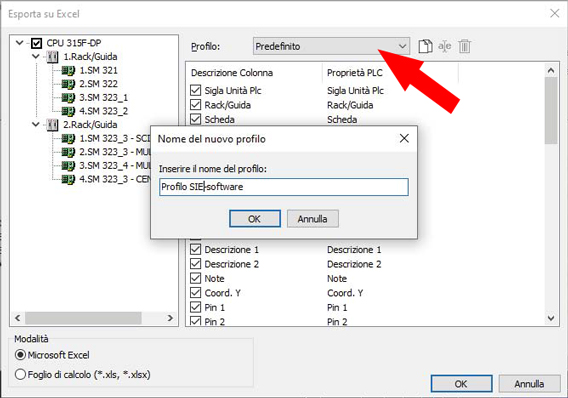This screenshot has height=398, width=568.
Task: Click the column list vertical scrollbar thumb
Action: point(551,110)
